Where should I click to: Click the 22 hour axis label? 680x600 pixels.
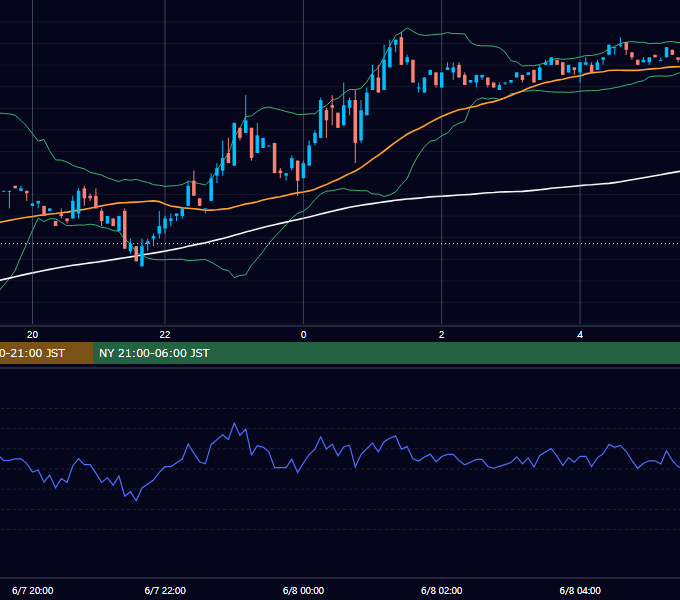(165, 335)
